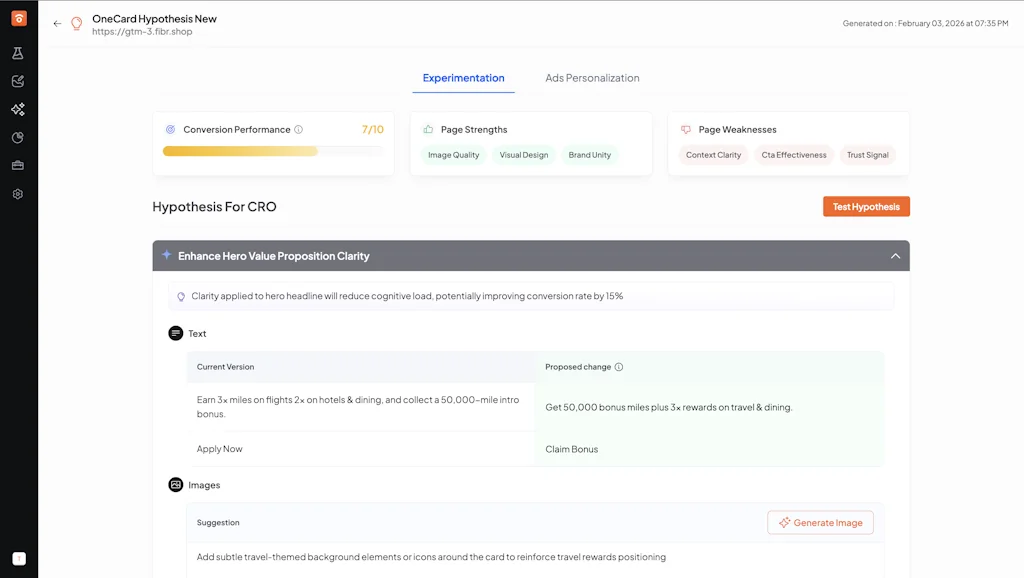
Task: Click the flag icon on Page Weaknesses card
Action: click(x=685, y=129)
